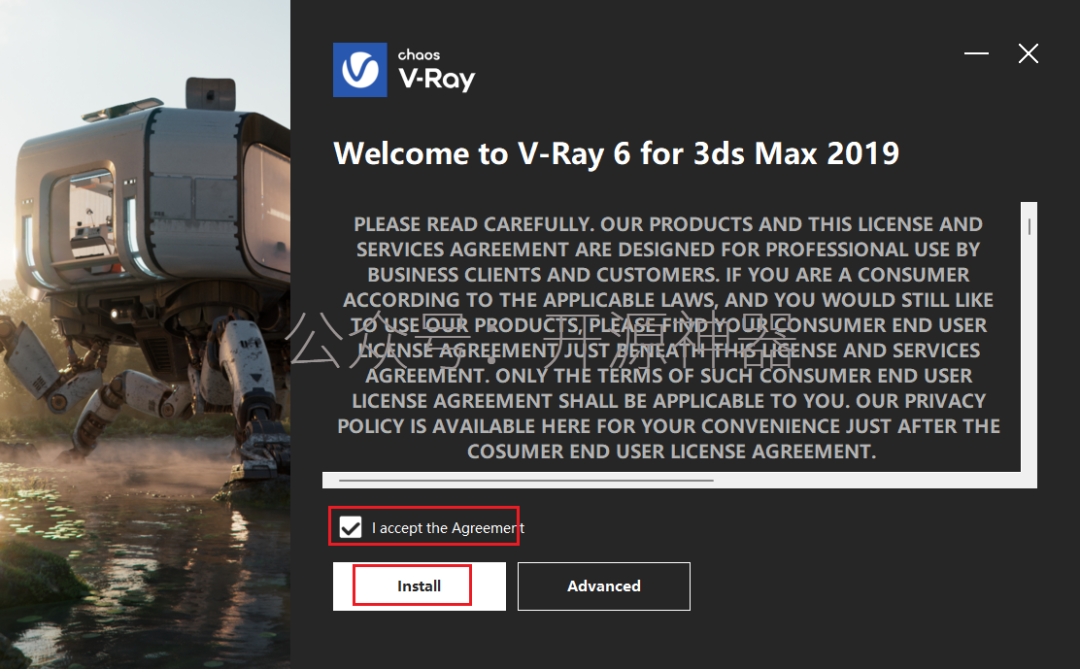Open the Advanced installation options

pyautogui.click(x=603, y=586)
